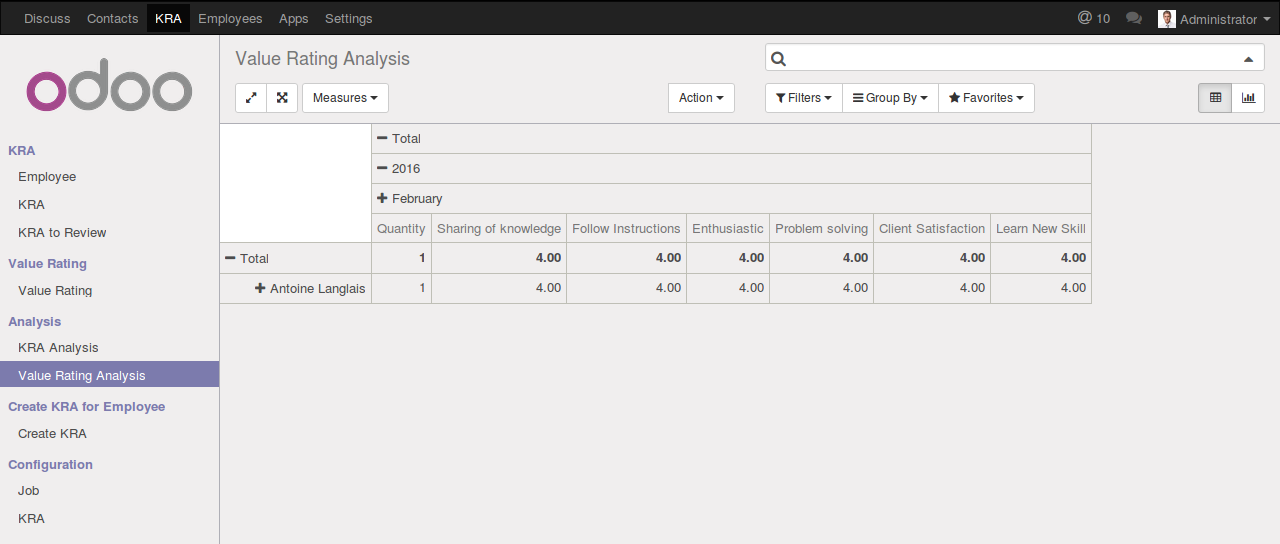Switch to bar graph view icon
Screen dimensions: 1280x544
click(1248, 98)
